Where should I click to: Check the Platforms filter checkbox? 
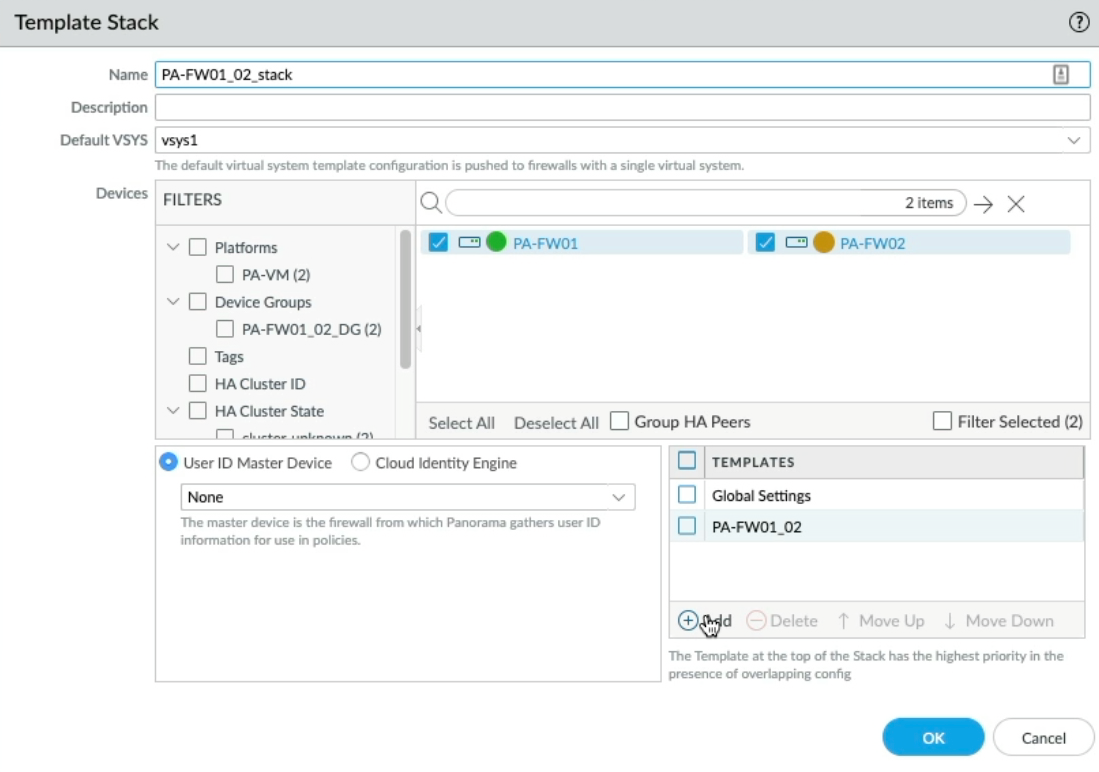pyautogui.click(x=198, y=247)
